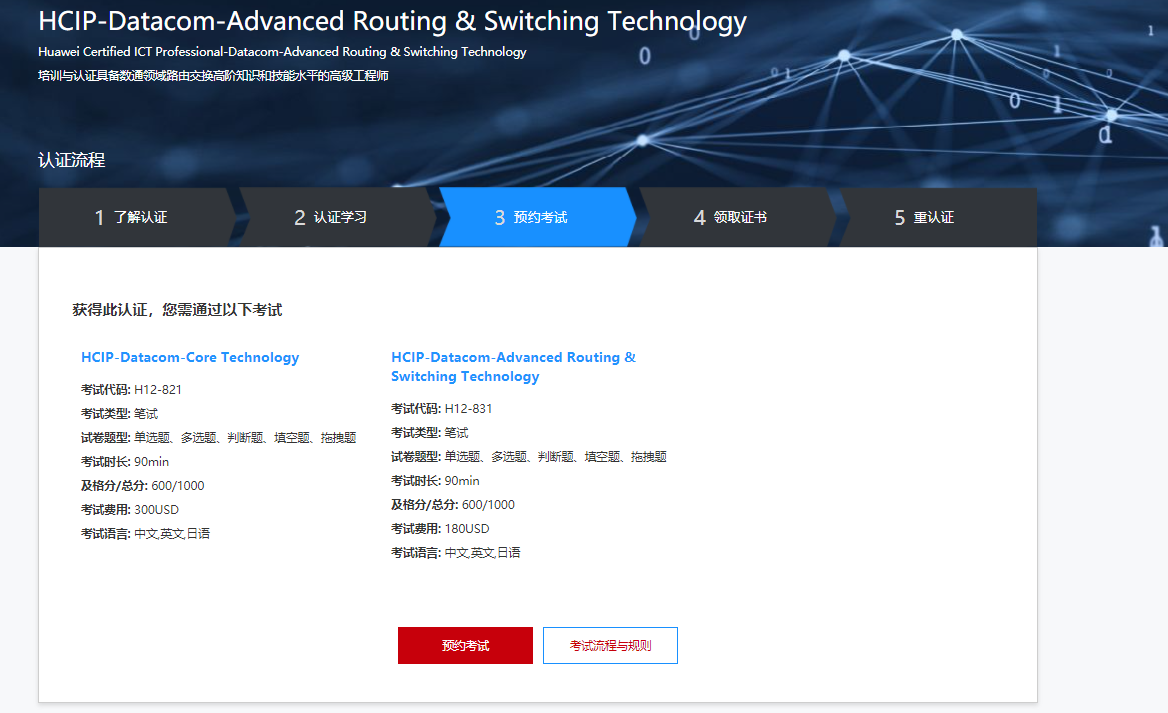Click the 180USD exam fee value
Viewport: 1168px width, 713px height.
click(x=467, y=529)
